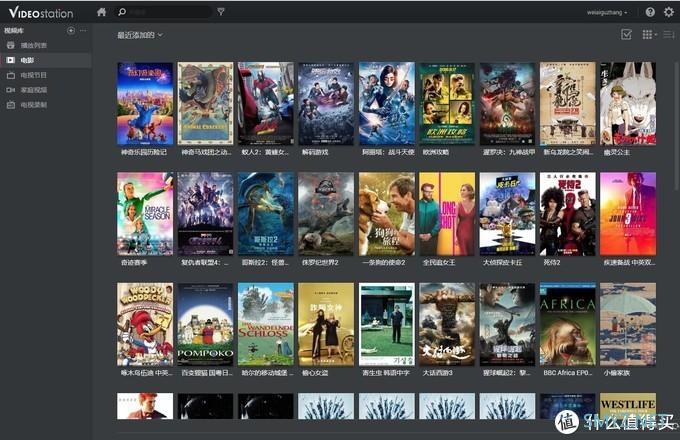Open the 哈尔的移动城堡 poster
Image resolution: width=680 pixels, height=440 pixels.
pyautogui.click(x=265, y=324)
